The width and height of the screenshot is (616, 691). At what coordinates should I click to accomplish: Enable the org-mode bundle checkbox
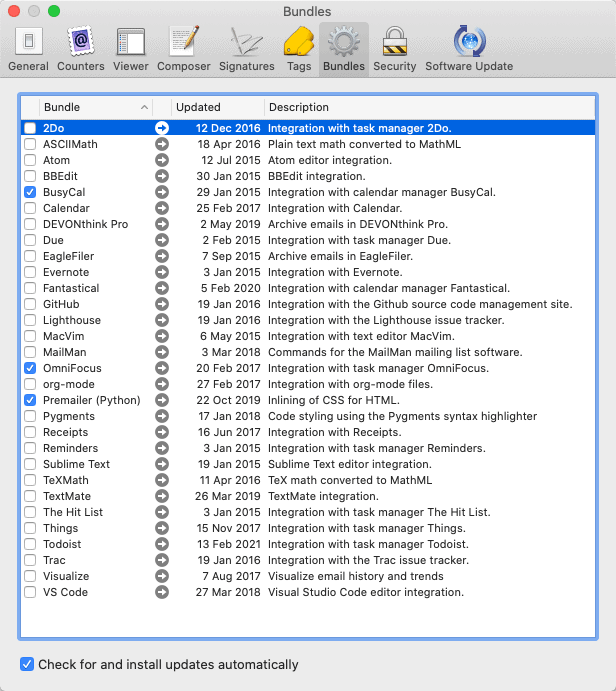[30, 384]
